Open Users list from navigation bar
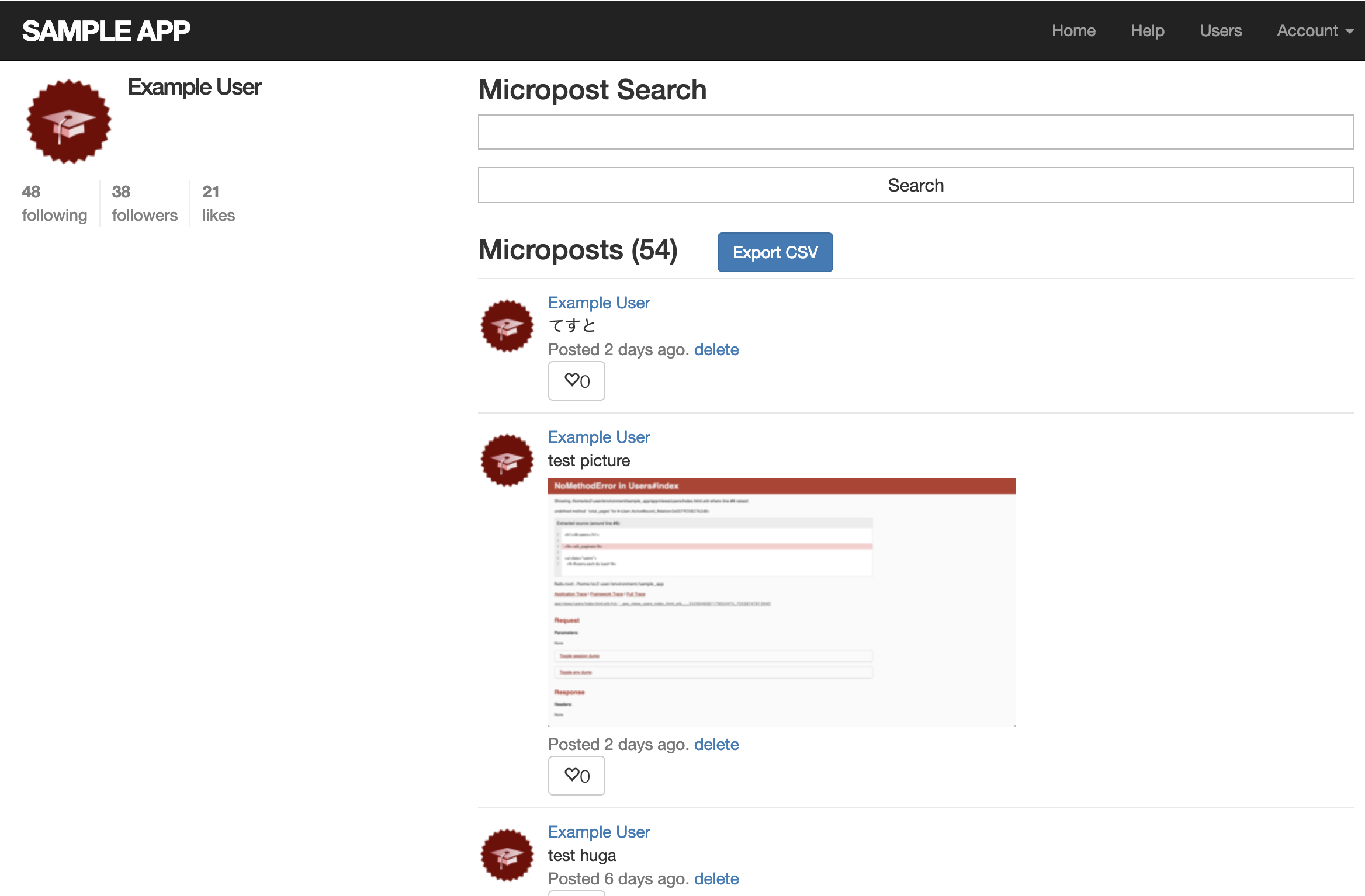 tap(1221, 30)
